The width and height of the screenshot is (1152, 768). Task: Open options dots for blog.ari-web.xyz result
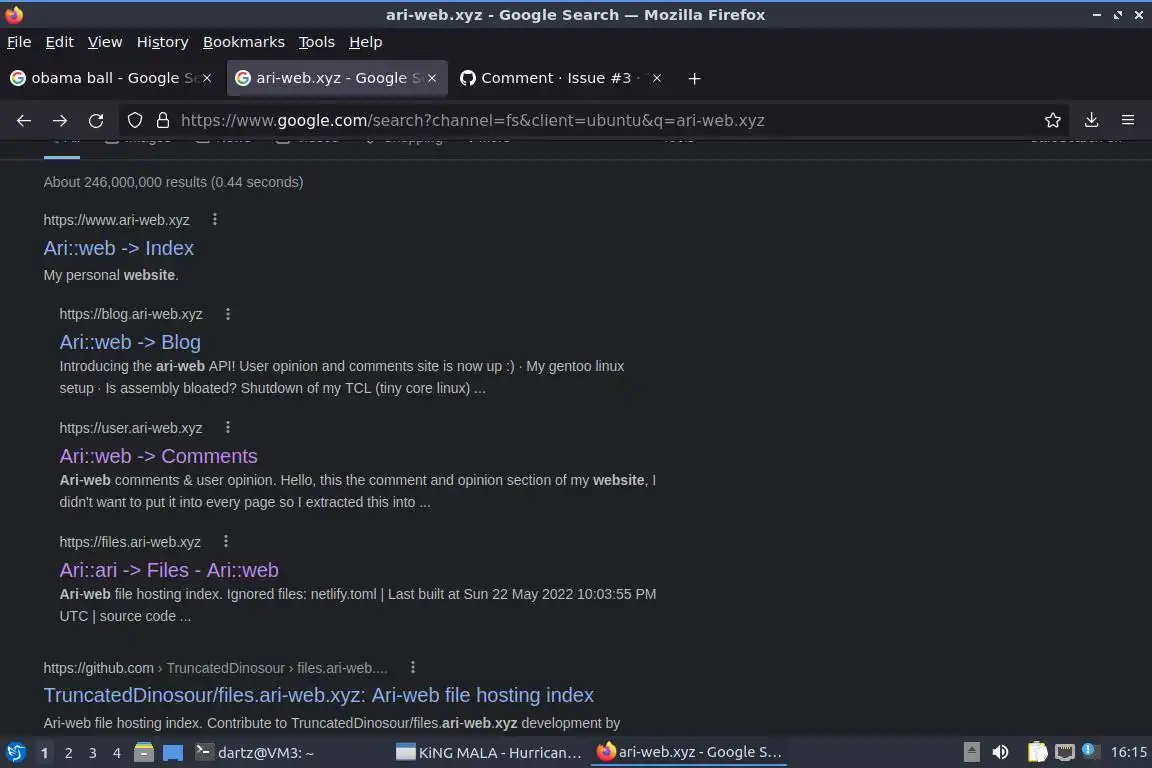pyautogui.click(x=228, y=314)
